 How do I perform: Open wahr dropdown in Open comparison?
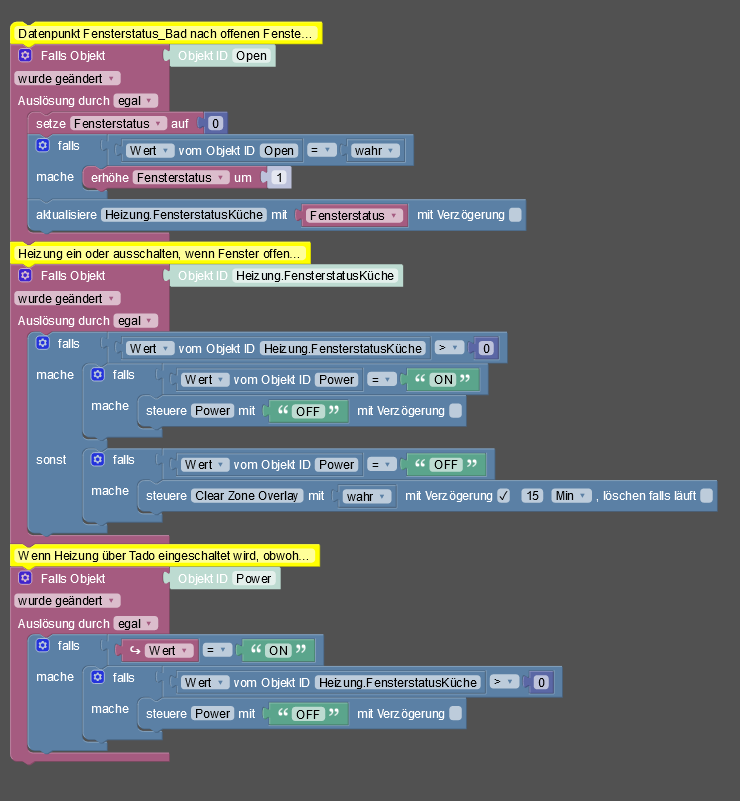375,151
